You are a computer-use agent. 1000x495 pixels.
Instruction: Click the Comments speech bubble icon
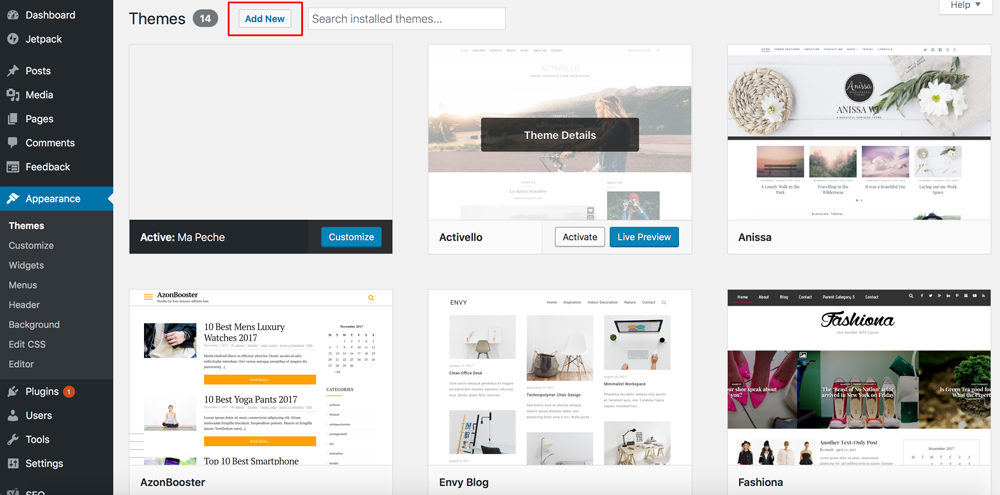(x=13, y=143)
